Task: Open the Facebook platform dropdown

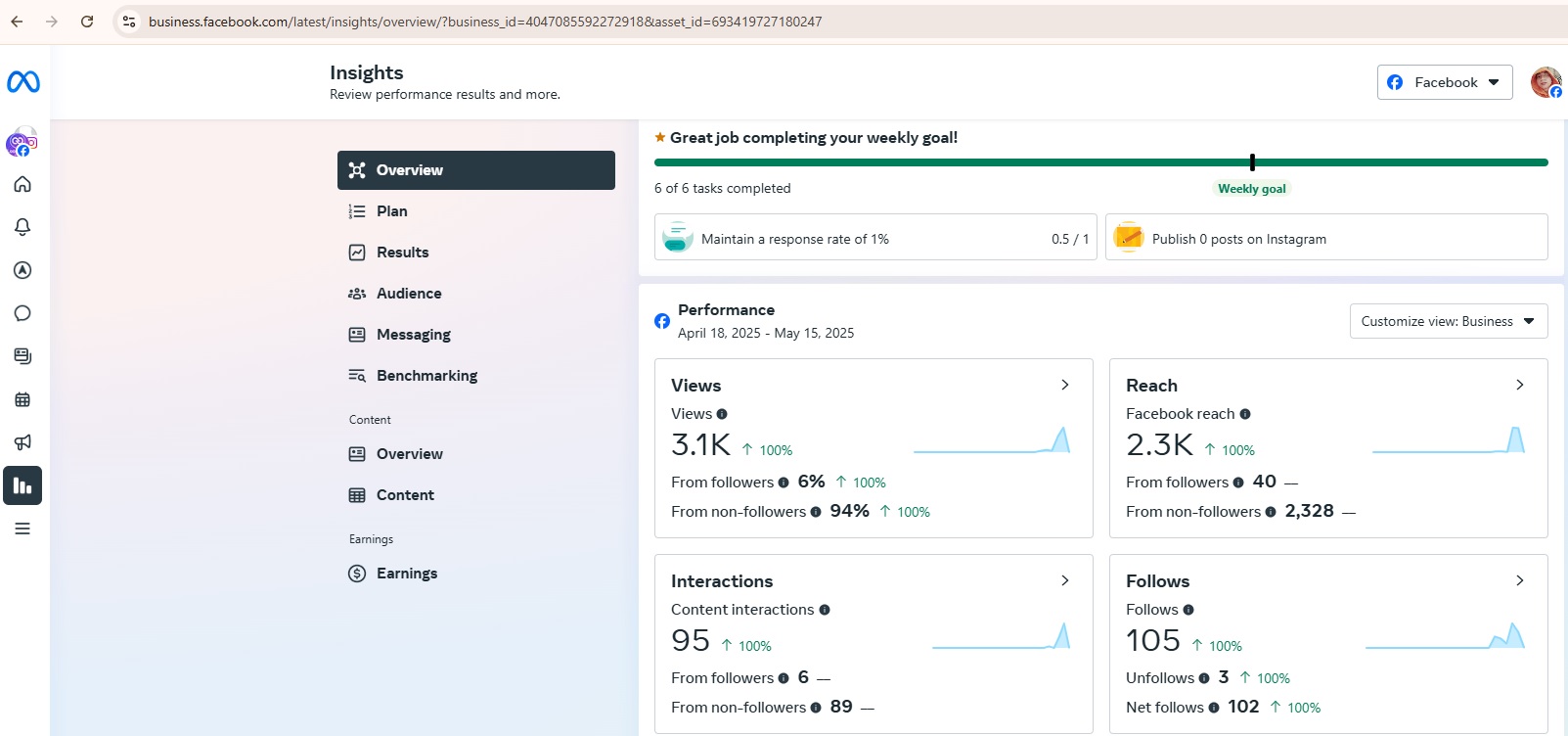Action: tap(1444, 82)
